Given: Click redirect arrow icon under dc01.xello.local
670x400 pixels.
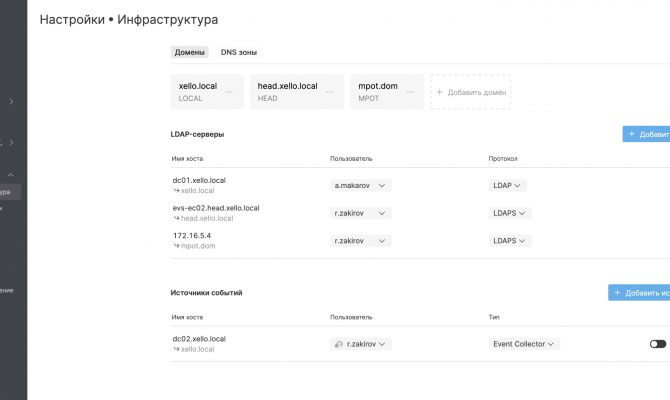Looking at the screenshot, I should [x=176, y=190].
